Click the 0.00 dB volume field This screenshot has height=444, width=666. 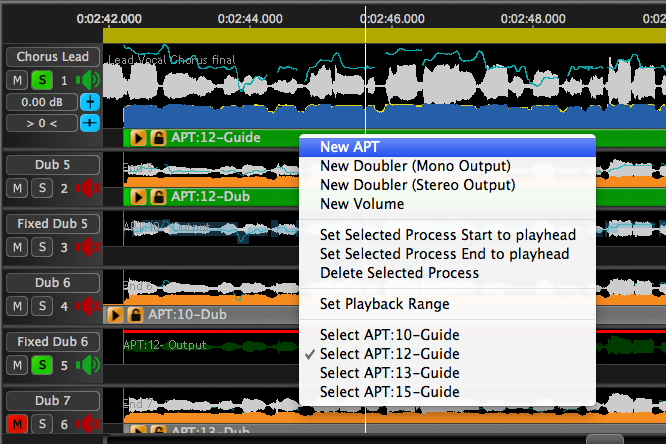click(40, 102)
